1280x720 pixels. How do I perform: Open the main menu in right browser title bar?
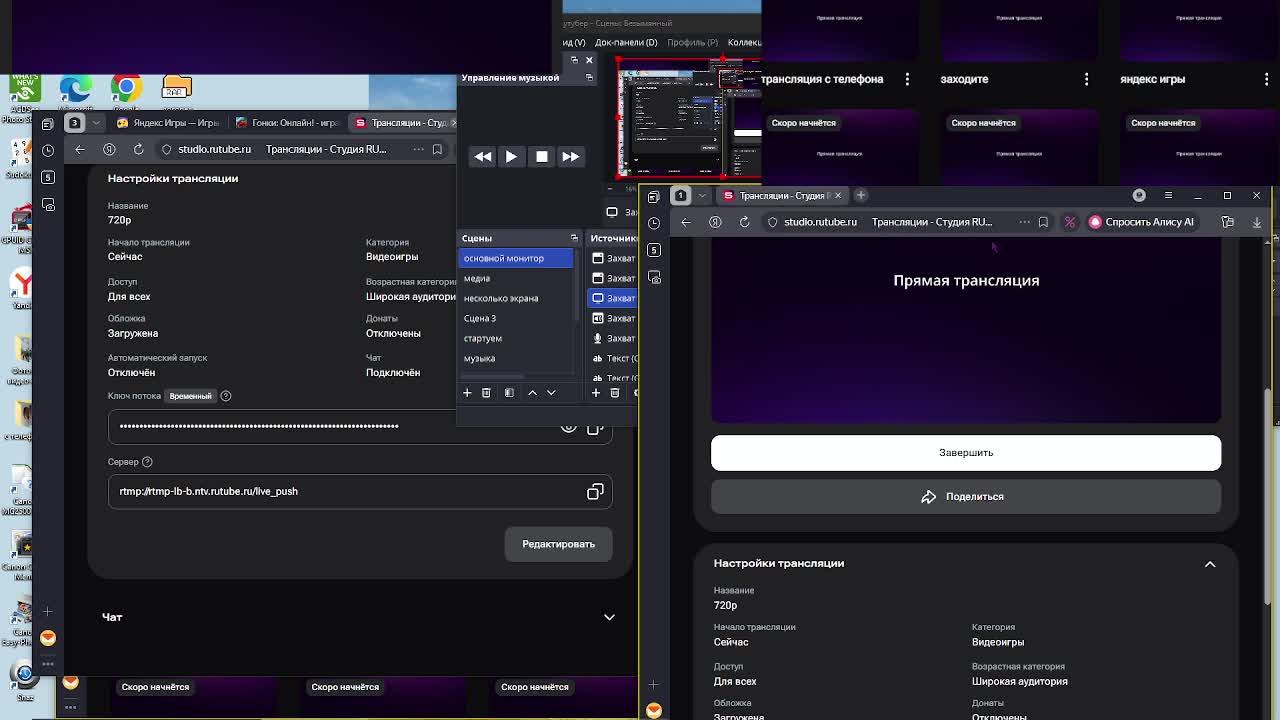pyautogui.click(x=1168, y=195)
